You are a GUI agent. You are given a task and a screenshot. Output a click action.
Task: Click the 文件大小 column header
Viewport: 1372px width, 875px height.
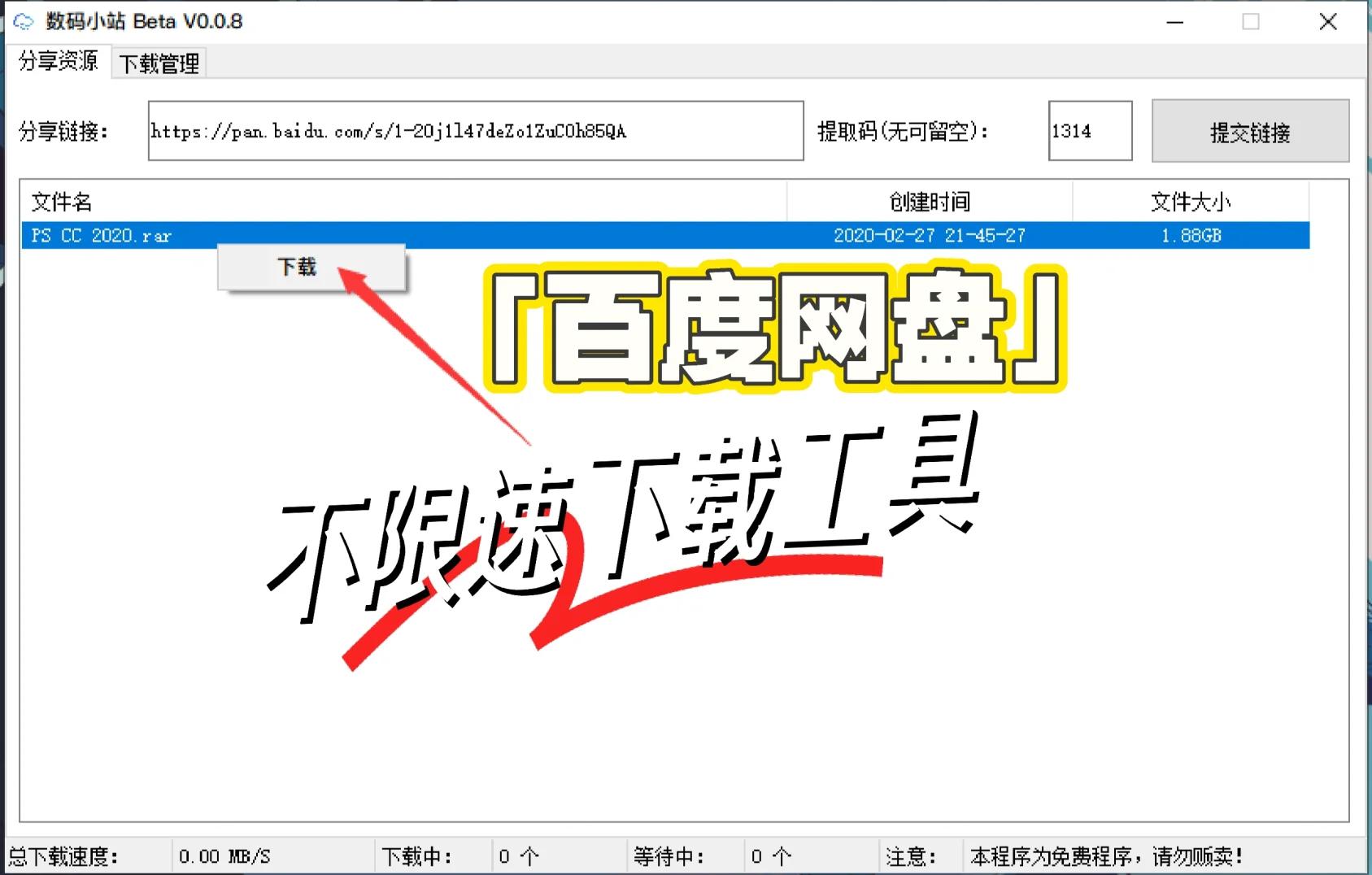point(1191,201)
